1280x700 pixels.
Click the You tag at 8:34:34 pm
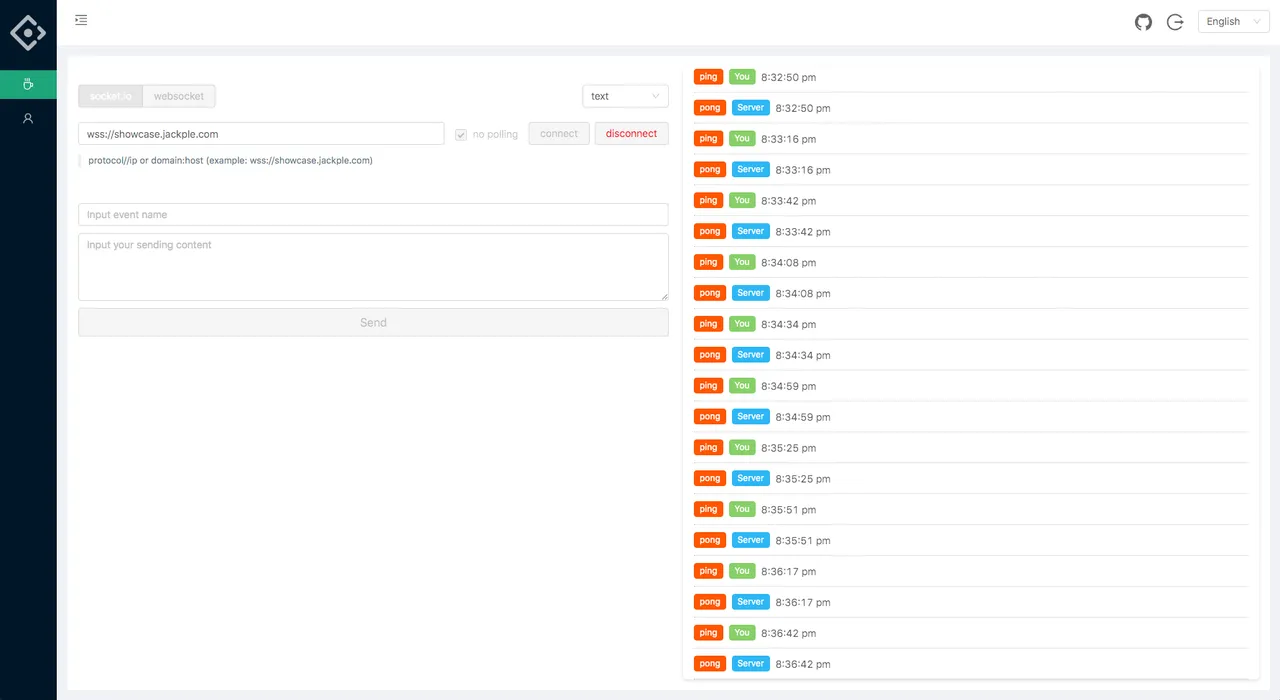[742, 324]
